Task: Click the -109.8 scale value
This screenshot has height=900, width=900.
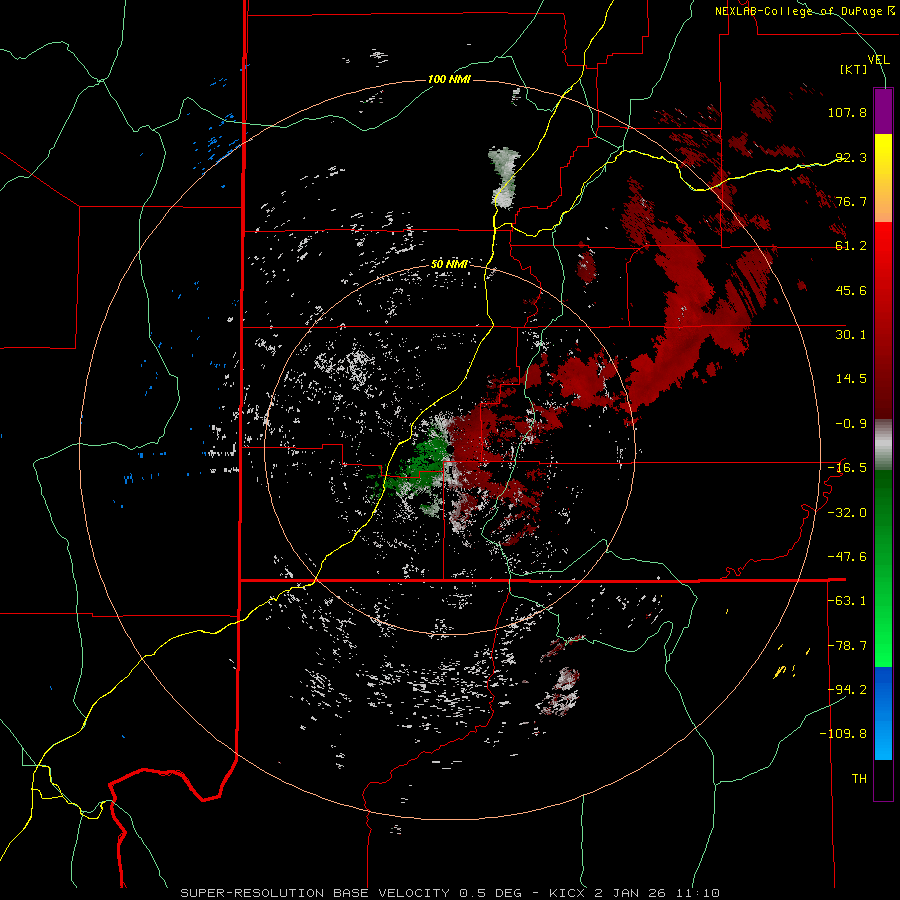Action: [x=843, y=734]
